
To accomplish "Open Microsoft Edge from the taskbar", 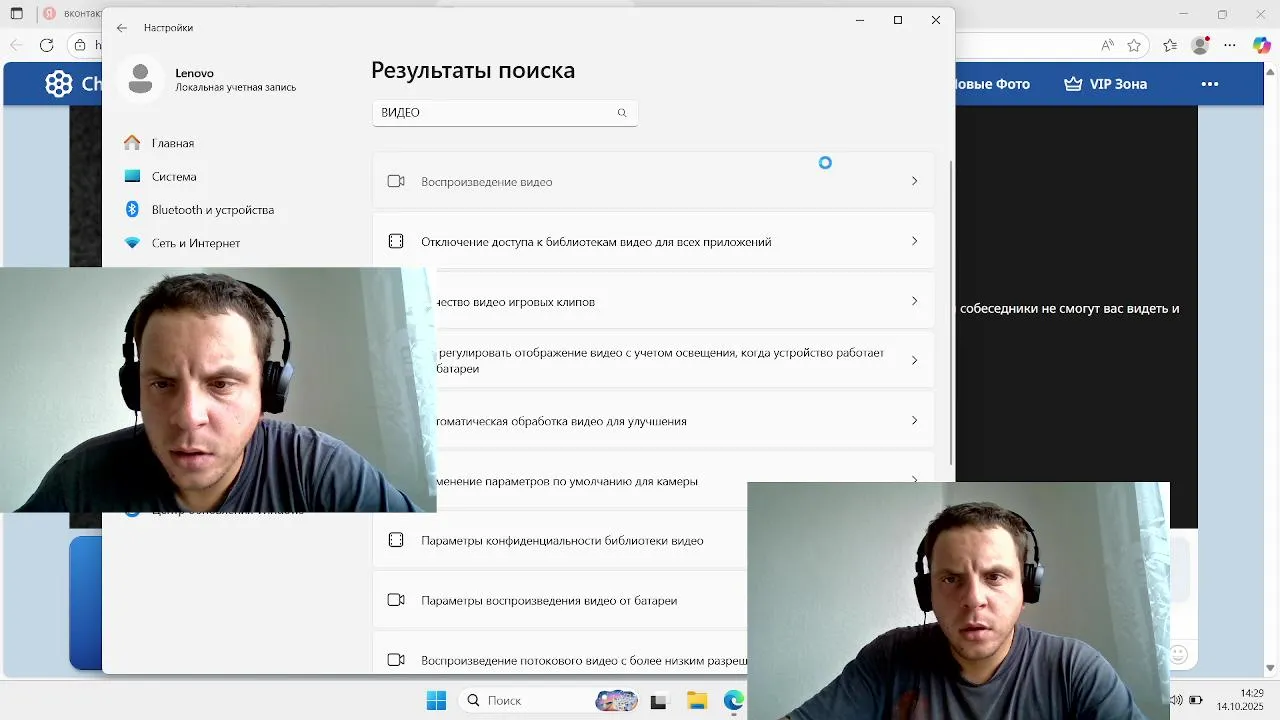I will pyautogui.click(x=735, y=701).
